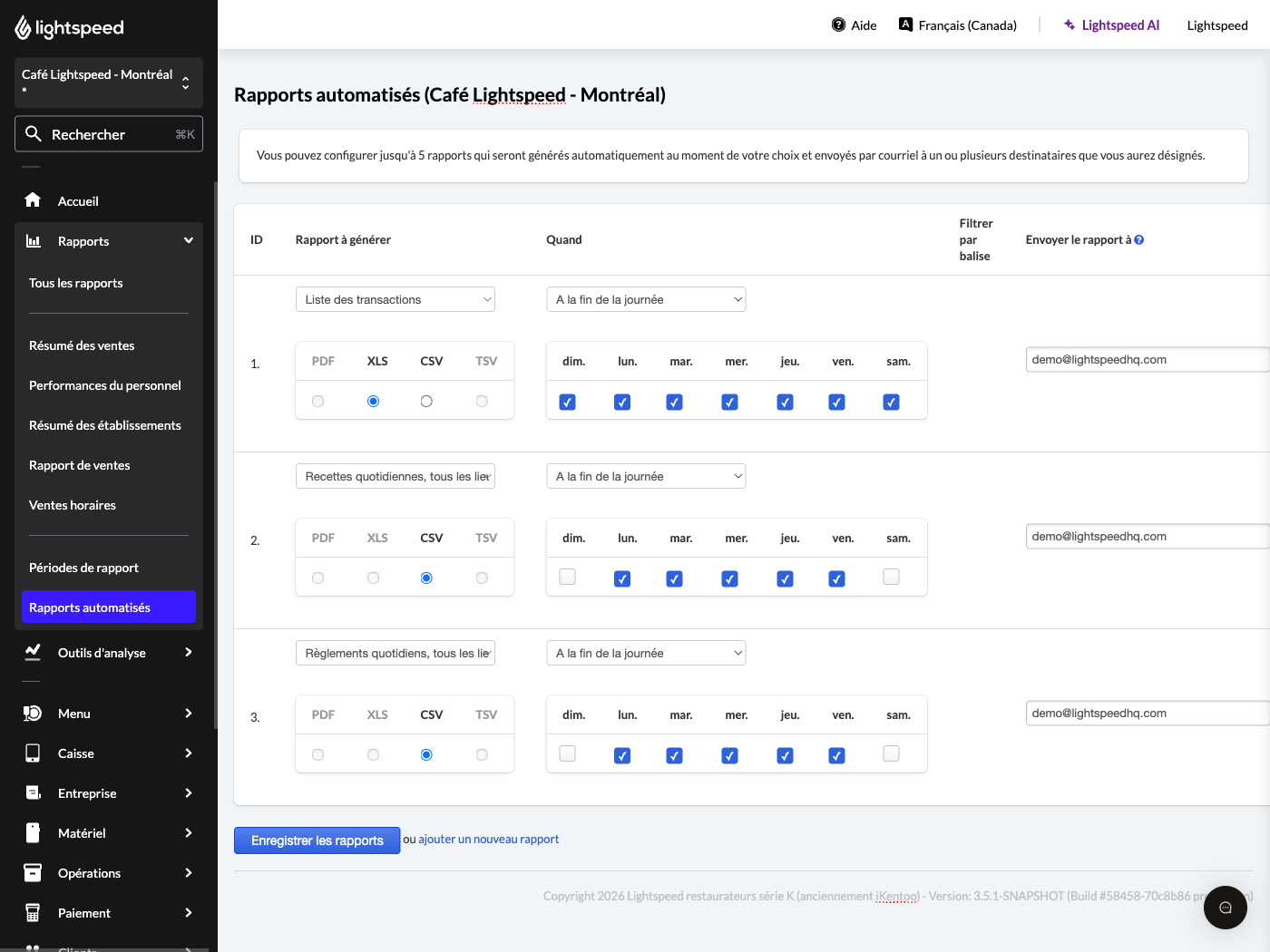Uncheck mer. for report 2

[730, 578]
